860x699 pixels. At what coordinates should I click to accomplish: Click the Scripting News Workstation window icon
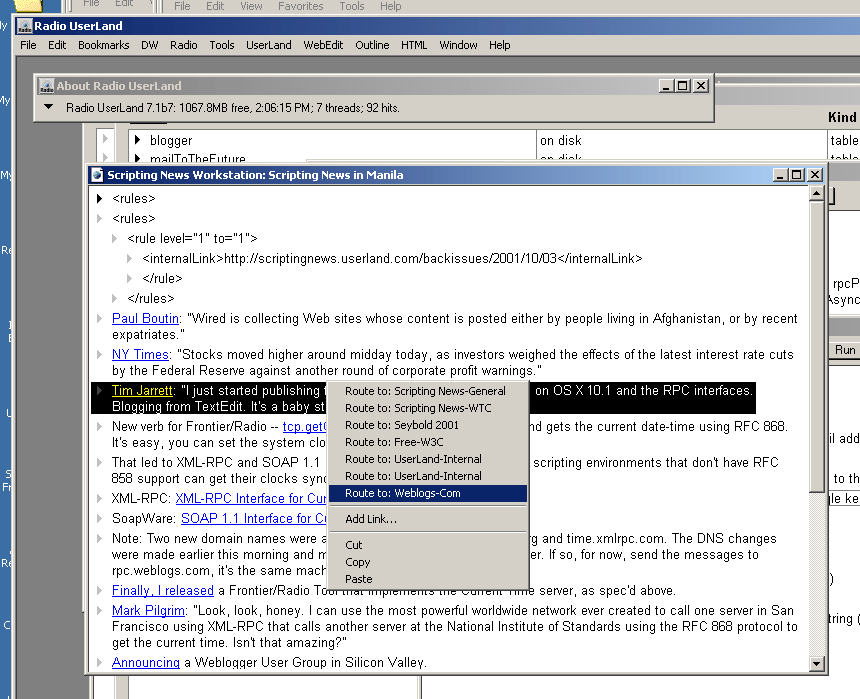(x=97, y=174)
